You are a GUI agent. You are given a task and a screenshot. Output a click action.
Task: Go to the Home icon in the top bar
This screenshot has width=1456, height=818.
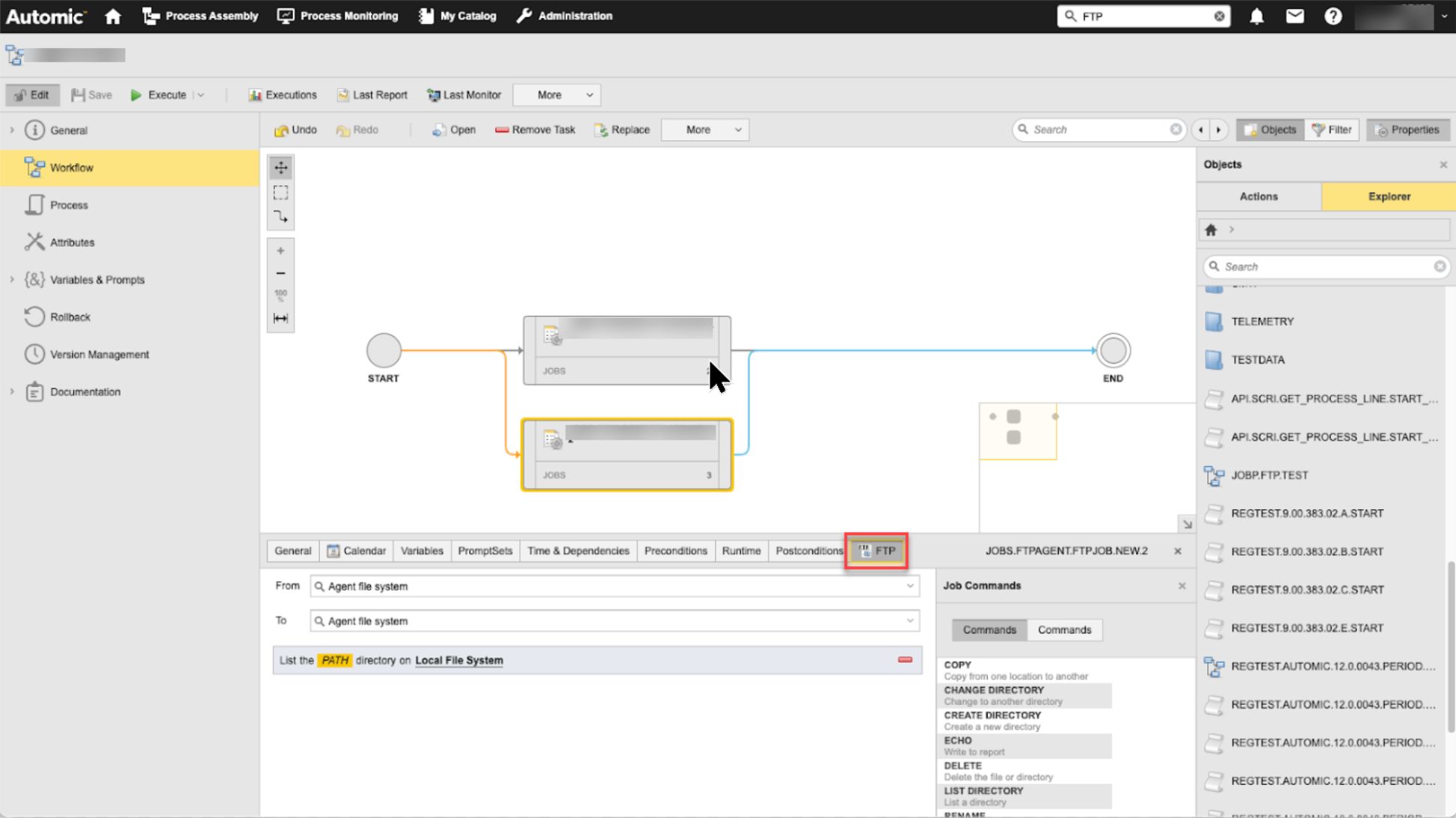112,16
